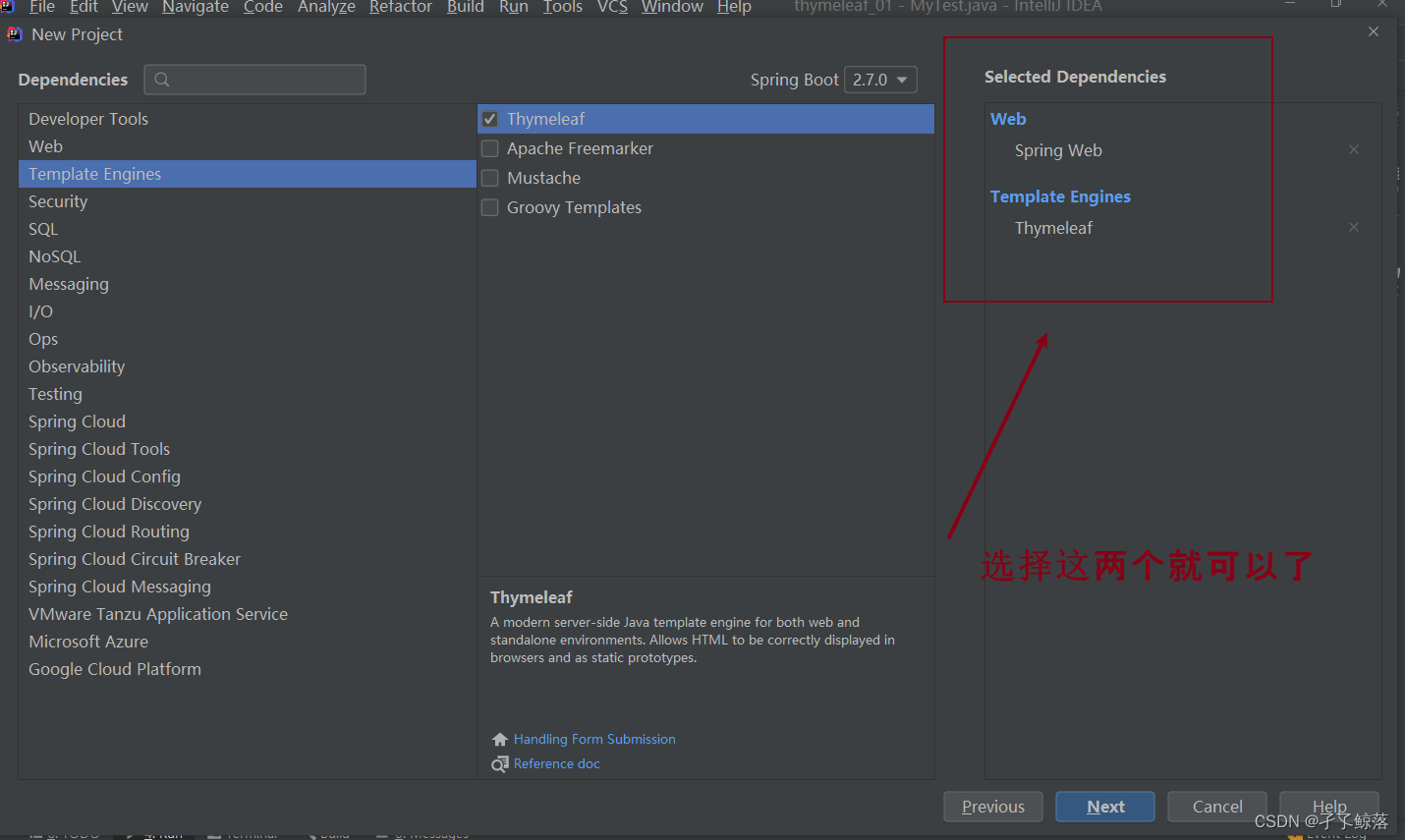Select the Google Cloud Platform category
The width and height of the screenshot is (1405, 840).
[x=247, y=669]
